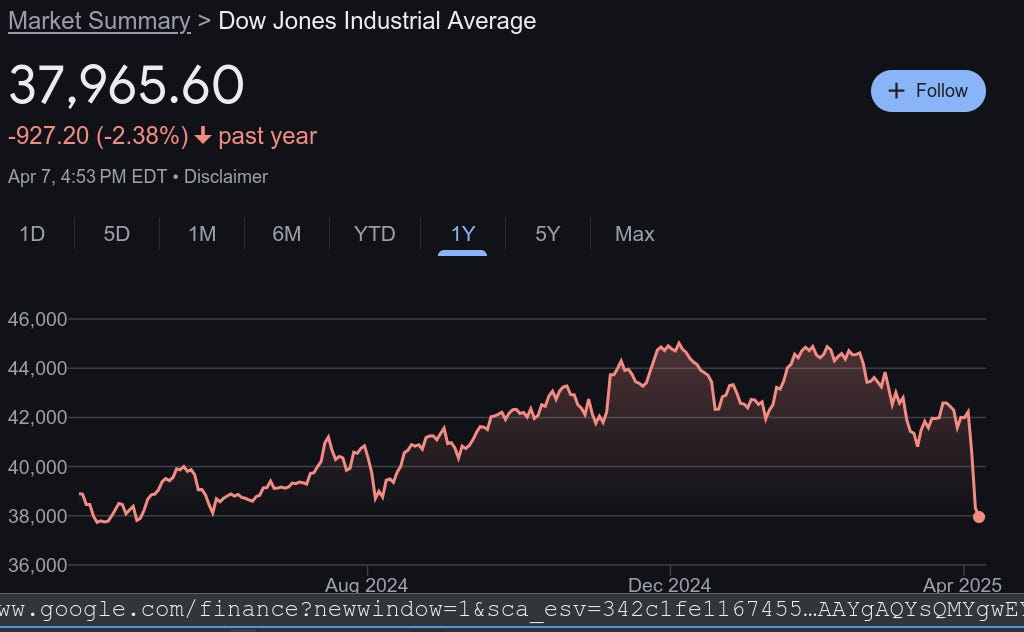
Task: Click the 38,000 y-axis label
Action: [37, 516]
